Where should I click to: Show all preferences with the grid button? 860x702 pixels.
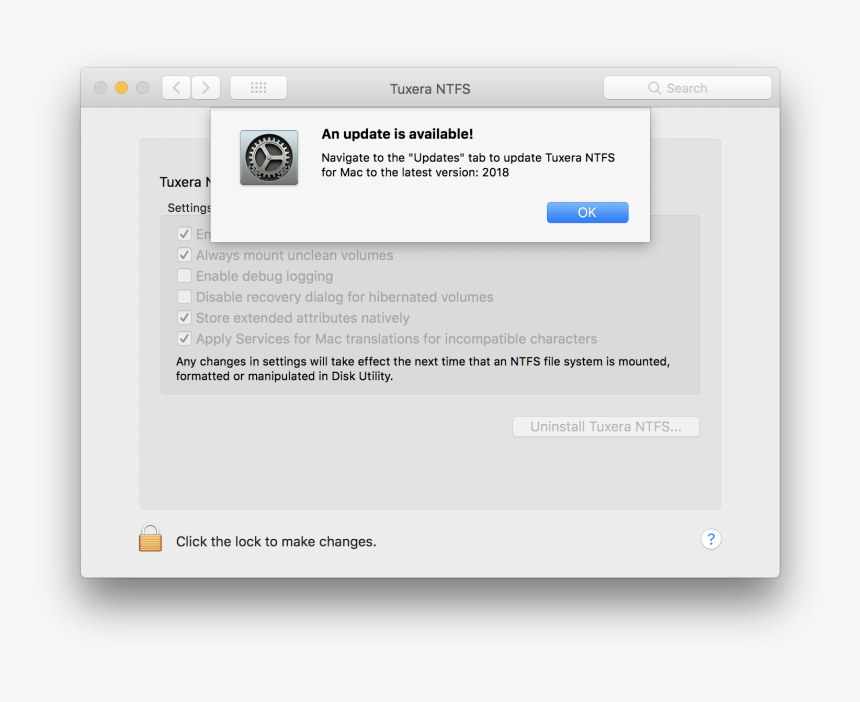pyautogui.click(x=258, y=88)
